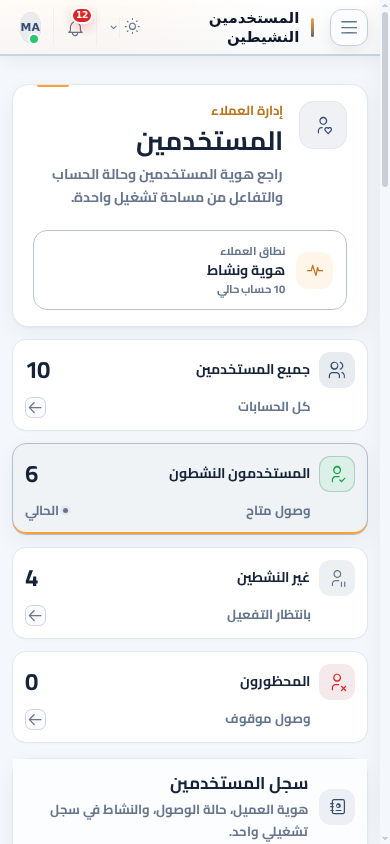Image resolution: width=390 pixels, height=844 pixels.
Task: Select the المحظورون filter card
Action: pyautogui.click(x=190, y=697)
